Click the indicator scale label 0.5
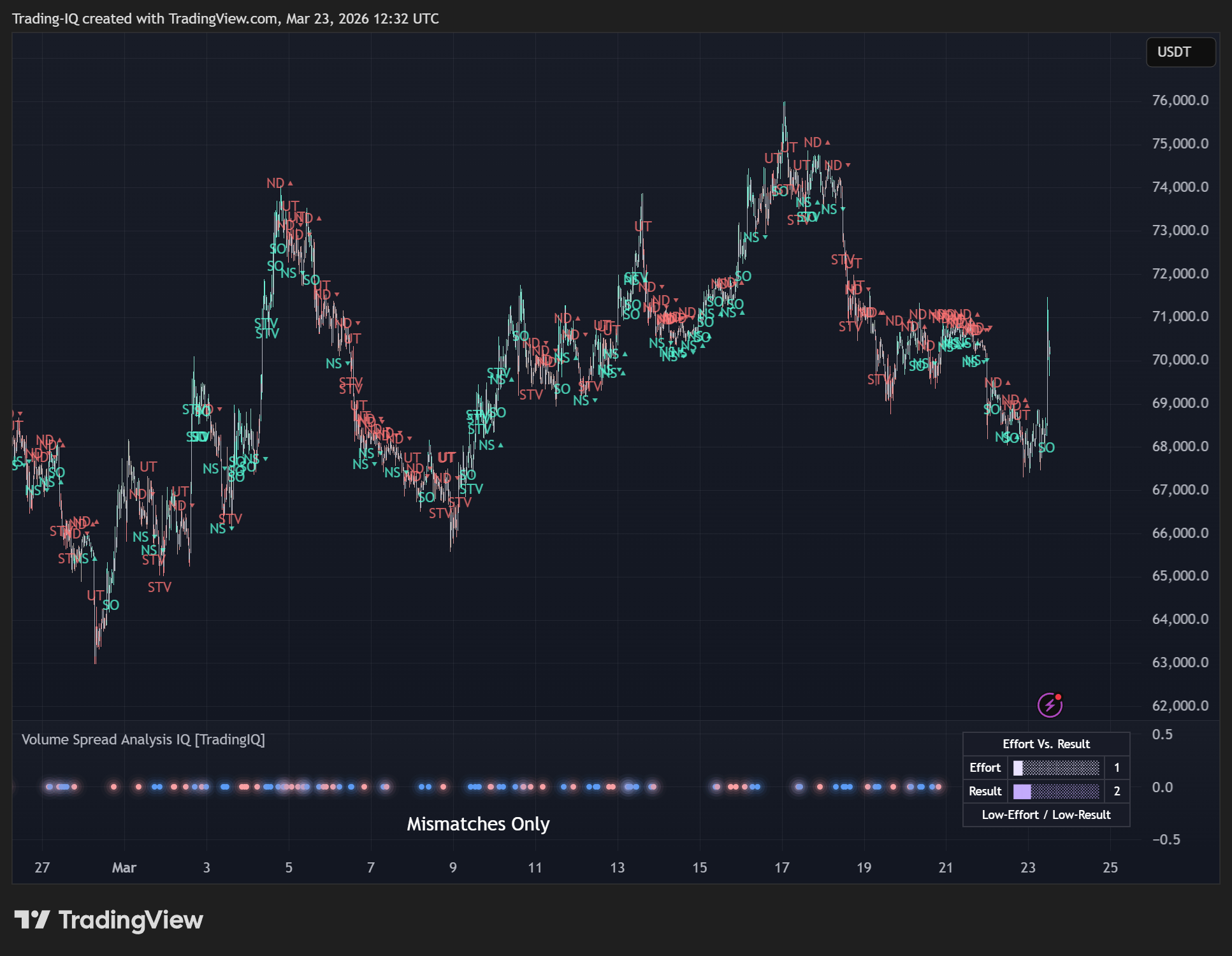Screen dimensions: 1232x956 tap(1162, 734)
